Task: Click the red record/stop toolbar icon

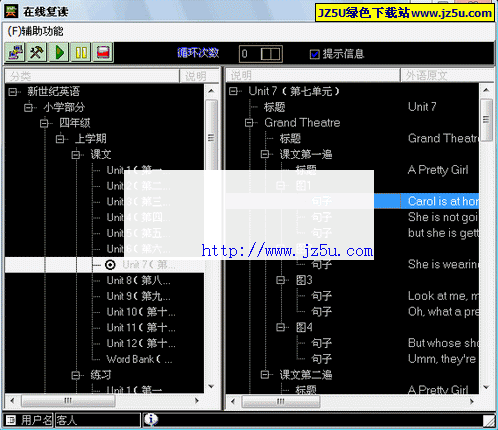Action: [x=103, y=53]
